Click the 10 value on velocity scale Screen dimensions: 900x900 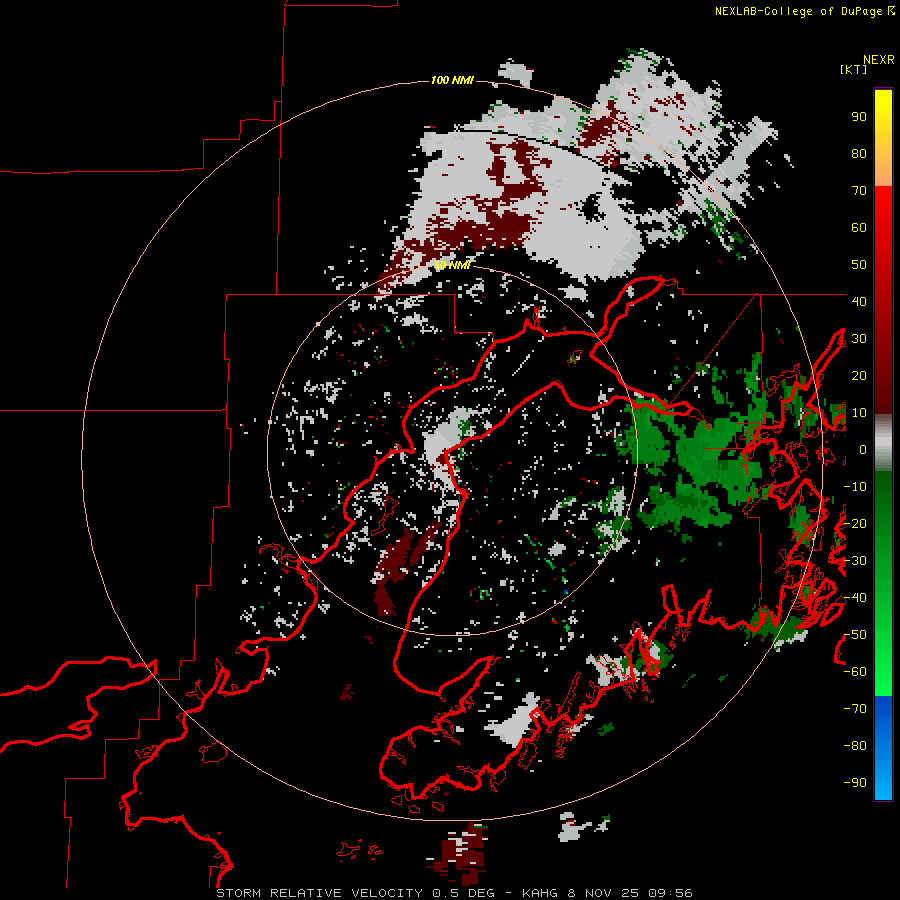[x=859, y=413]
